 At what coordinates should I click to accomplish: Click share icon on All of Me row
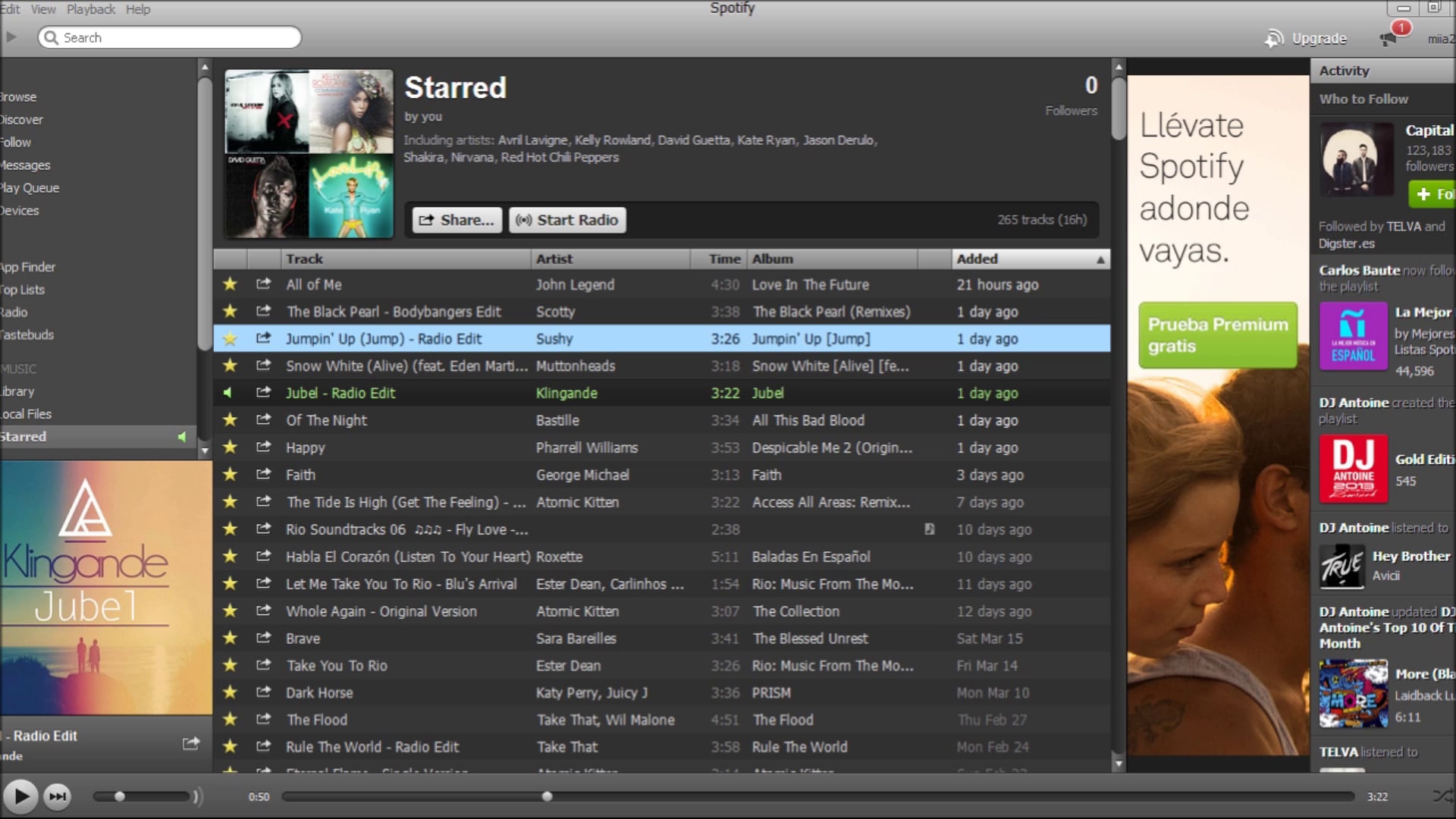[263, 284]
